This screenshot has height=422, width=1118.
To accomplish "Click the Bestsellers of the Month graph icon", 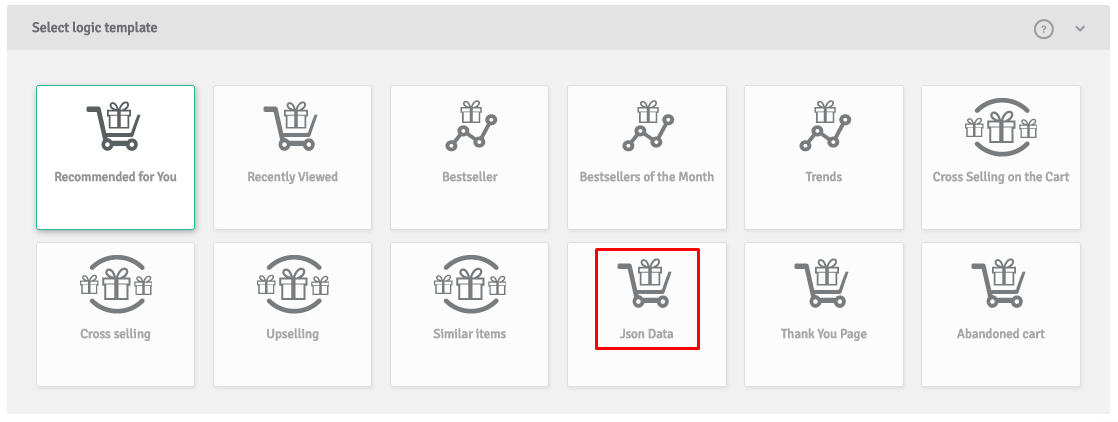I will pyautogui.click(x=647, y=126).
